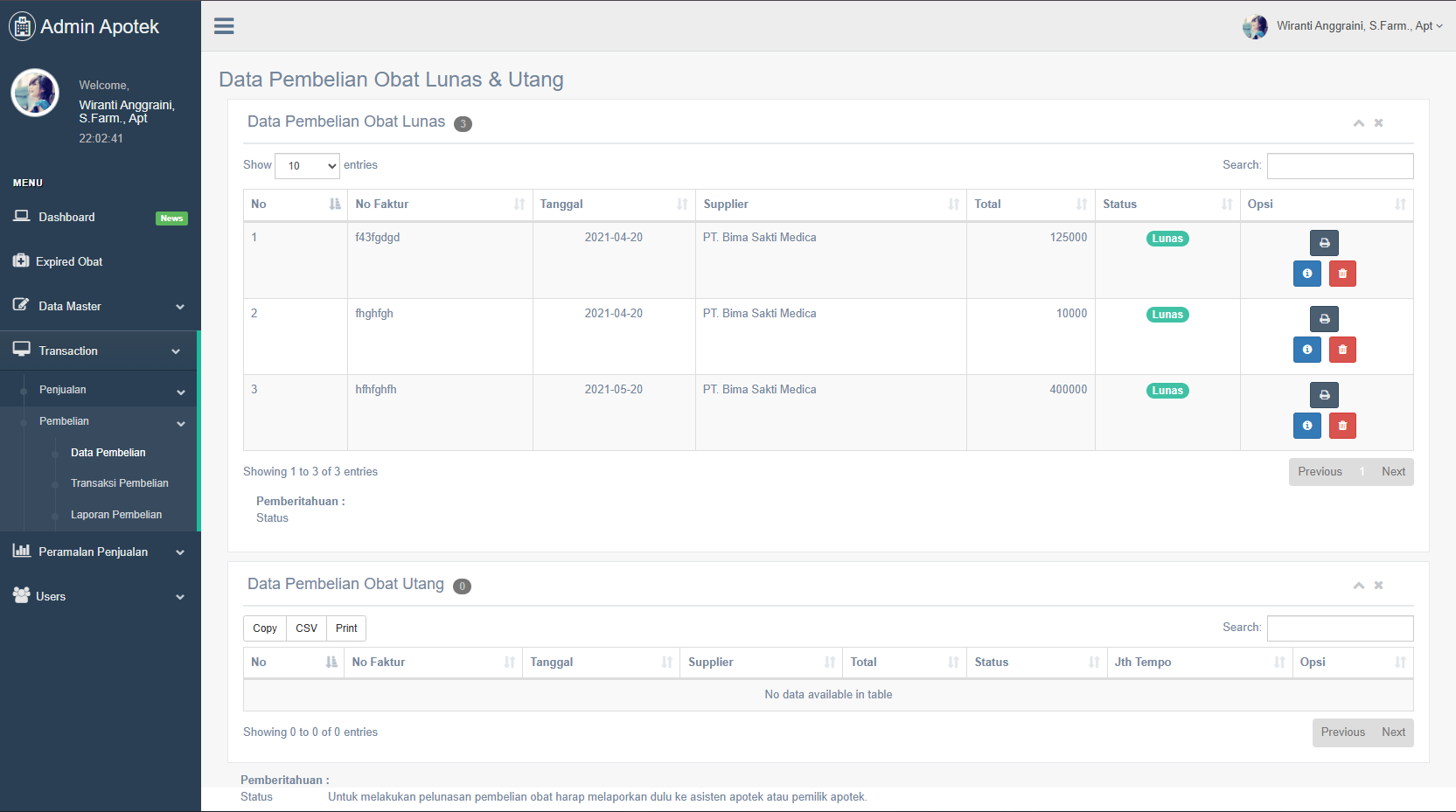Open Transaksi Pembelian submenu item
Image resolution: width=1456 pixels, height=812 pixels.
click(119, 483)
